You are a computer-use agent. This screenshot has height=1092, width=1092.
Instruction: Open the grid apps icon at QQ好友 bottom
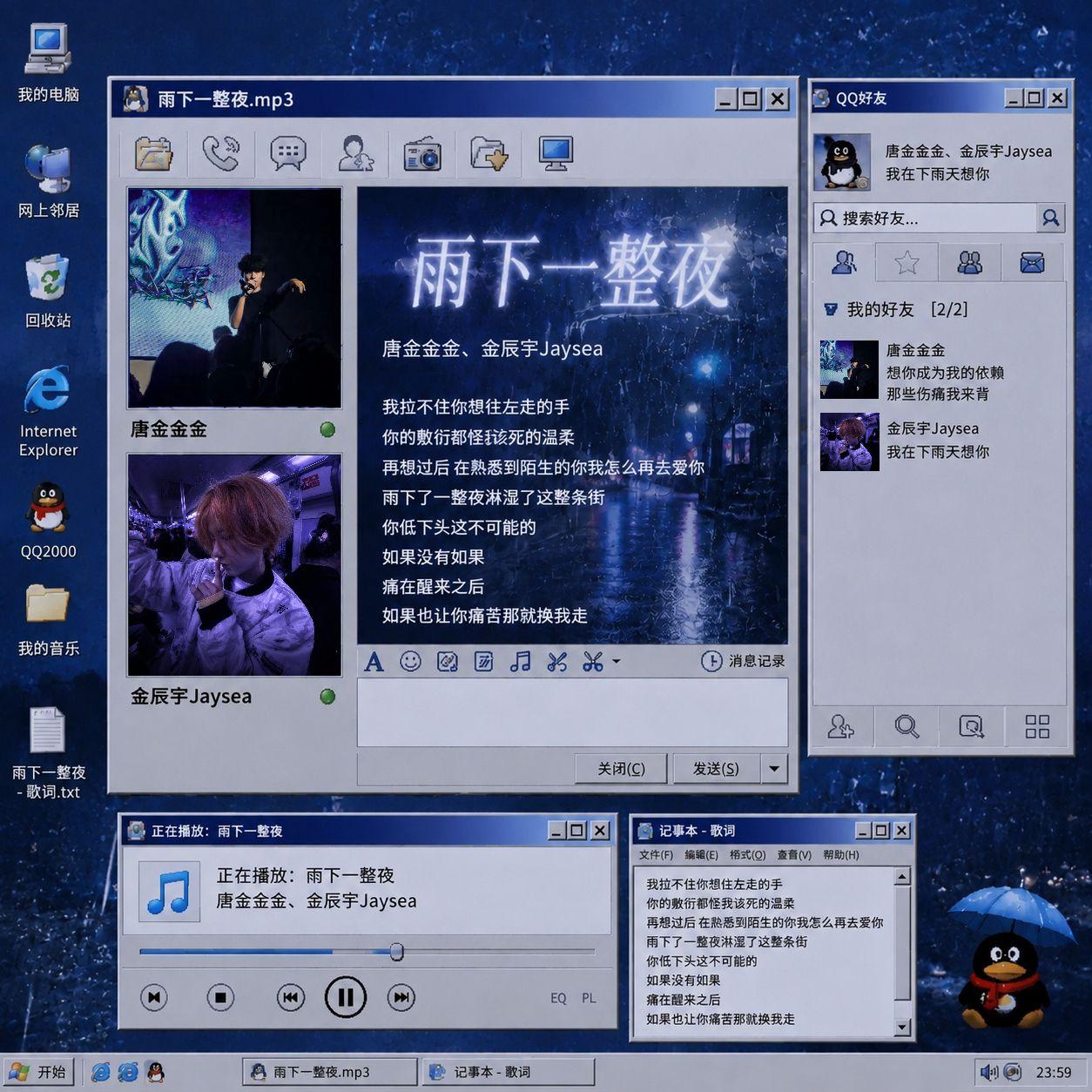tap(1036, 726)
